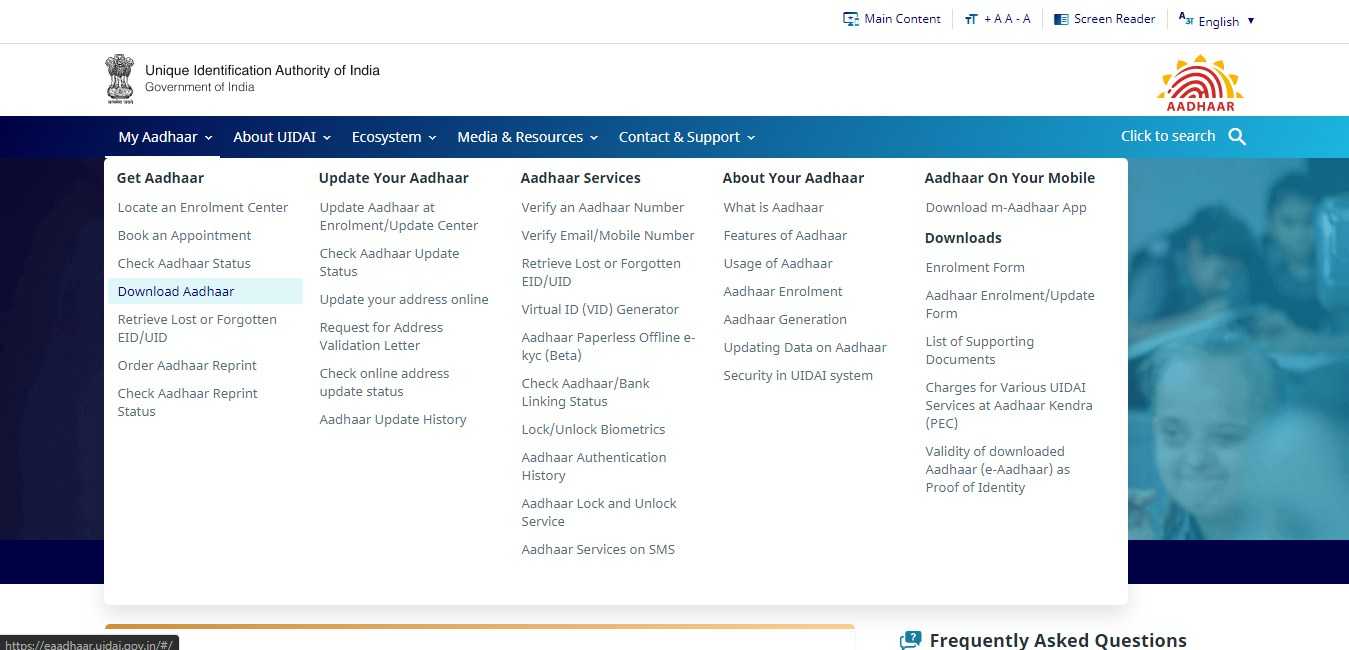Viewport: 1349px width, 650px height.
Task: Open List of Supporting Documents
Action: click(980, 350)
